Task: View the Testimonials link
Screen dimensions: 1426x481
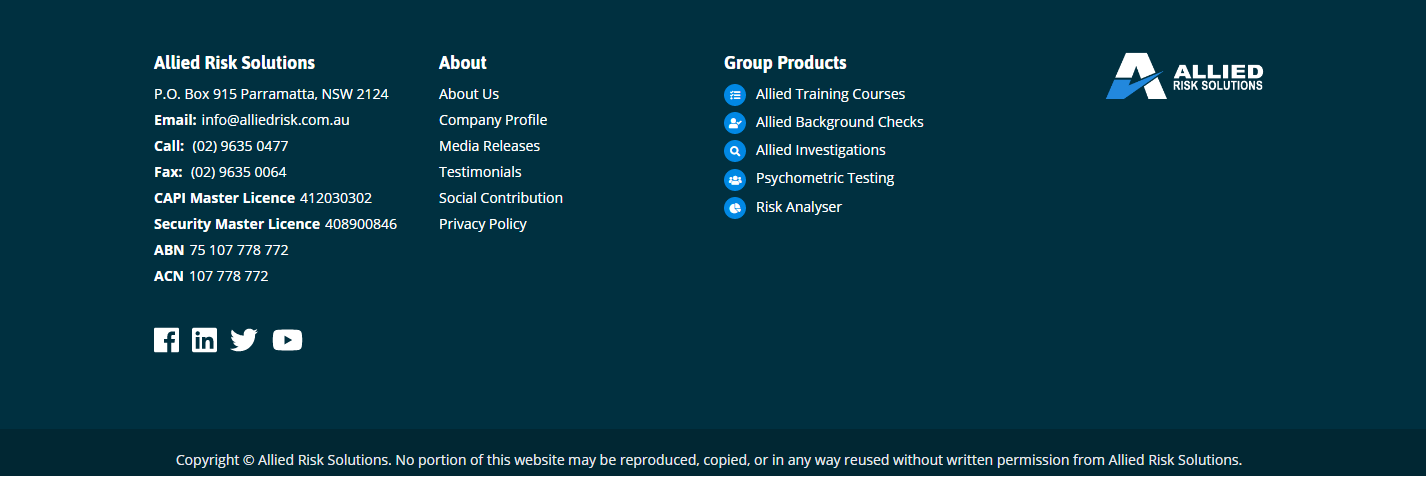Action: click(x=480, y=172)
